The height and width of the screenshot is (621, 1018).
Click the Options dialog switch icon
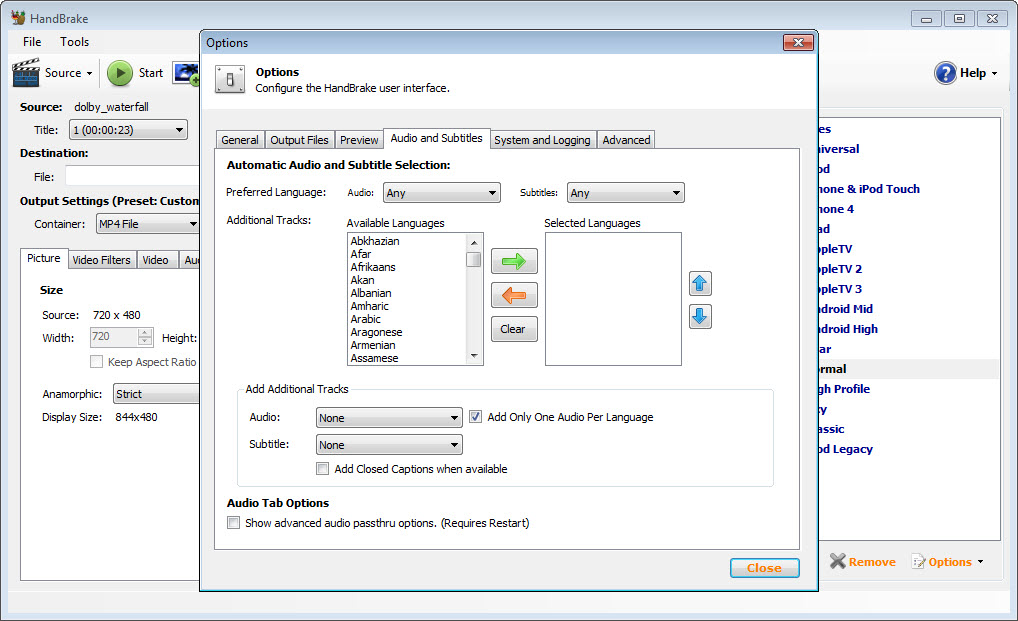tap(230, 80)
